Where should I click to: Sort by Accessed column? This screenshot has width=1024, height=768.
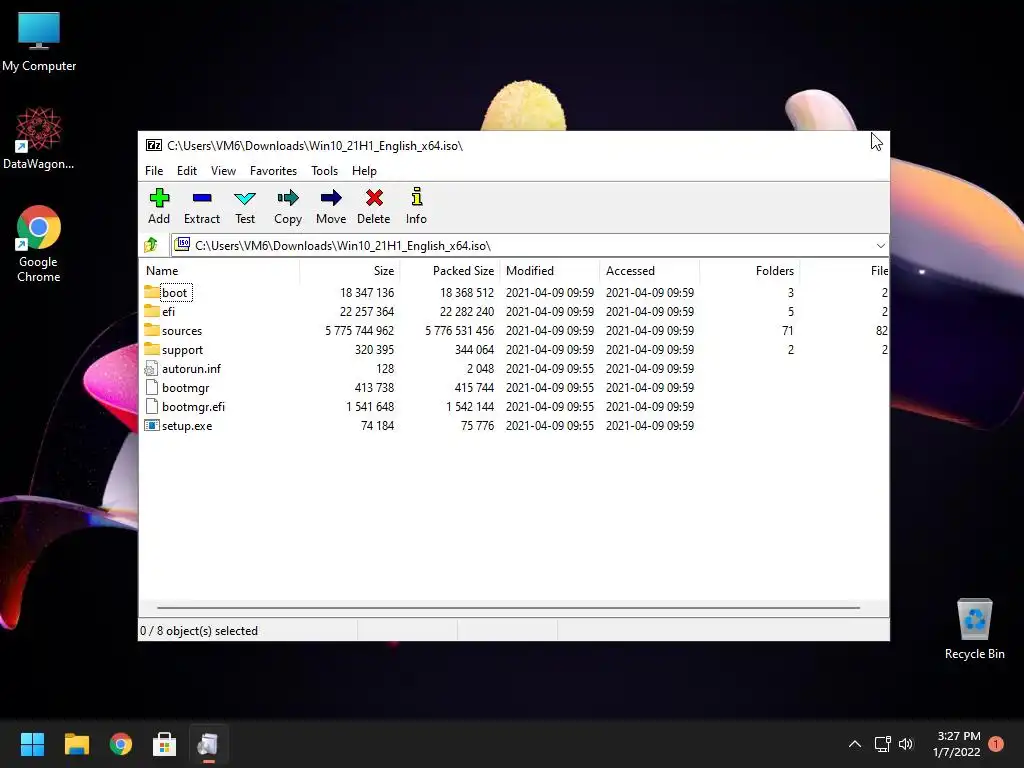point(650,270)
